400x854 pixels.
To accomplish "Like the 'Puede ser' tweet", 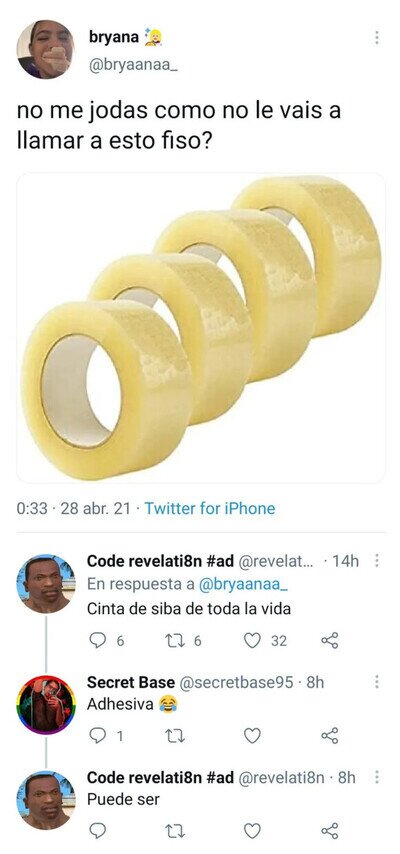I will (x=252, y=831).
